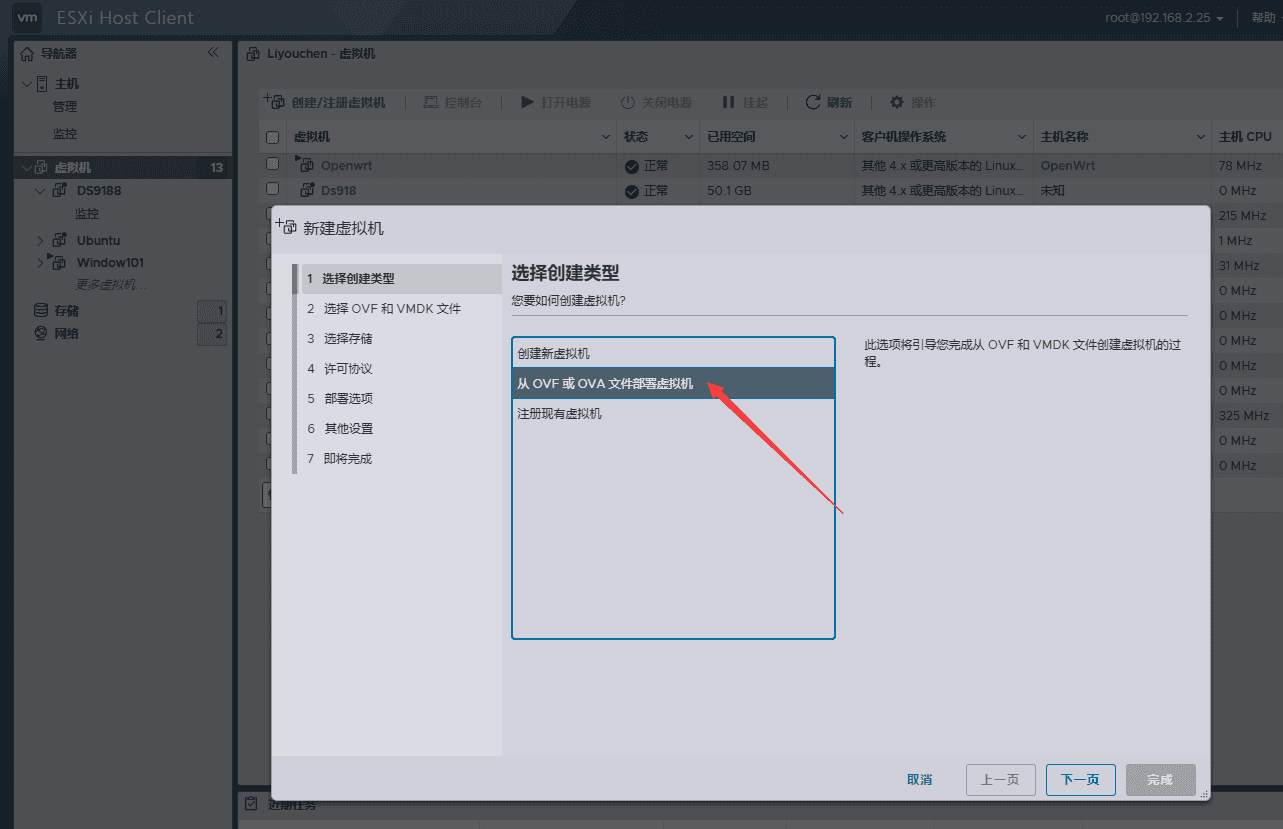Viewport: 1283px width, 829px height.
Task: Click the 下一页 button
Action: 1080,780
